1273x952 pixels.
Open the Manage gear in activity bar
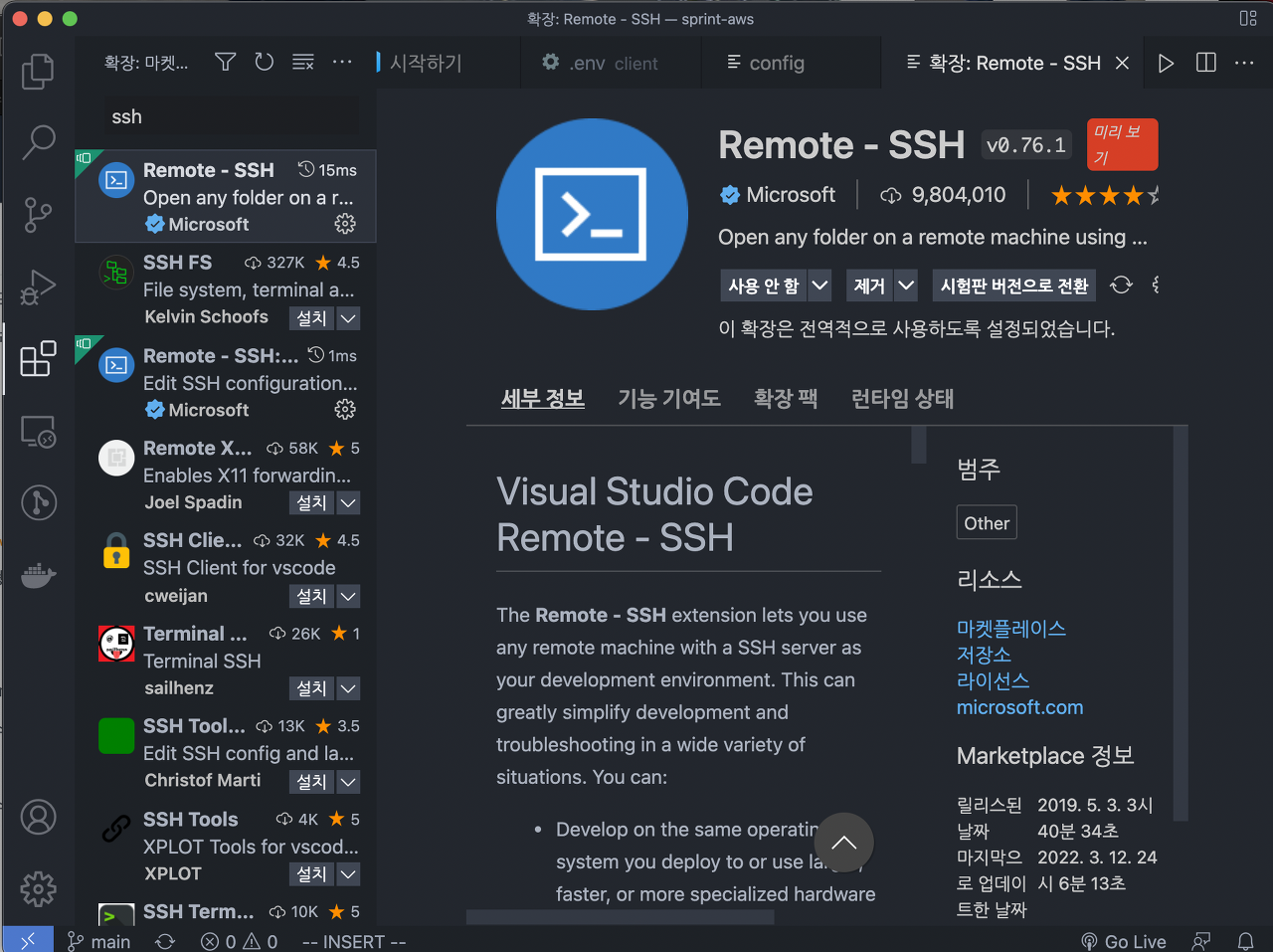click(x=38, y=888)
